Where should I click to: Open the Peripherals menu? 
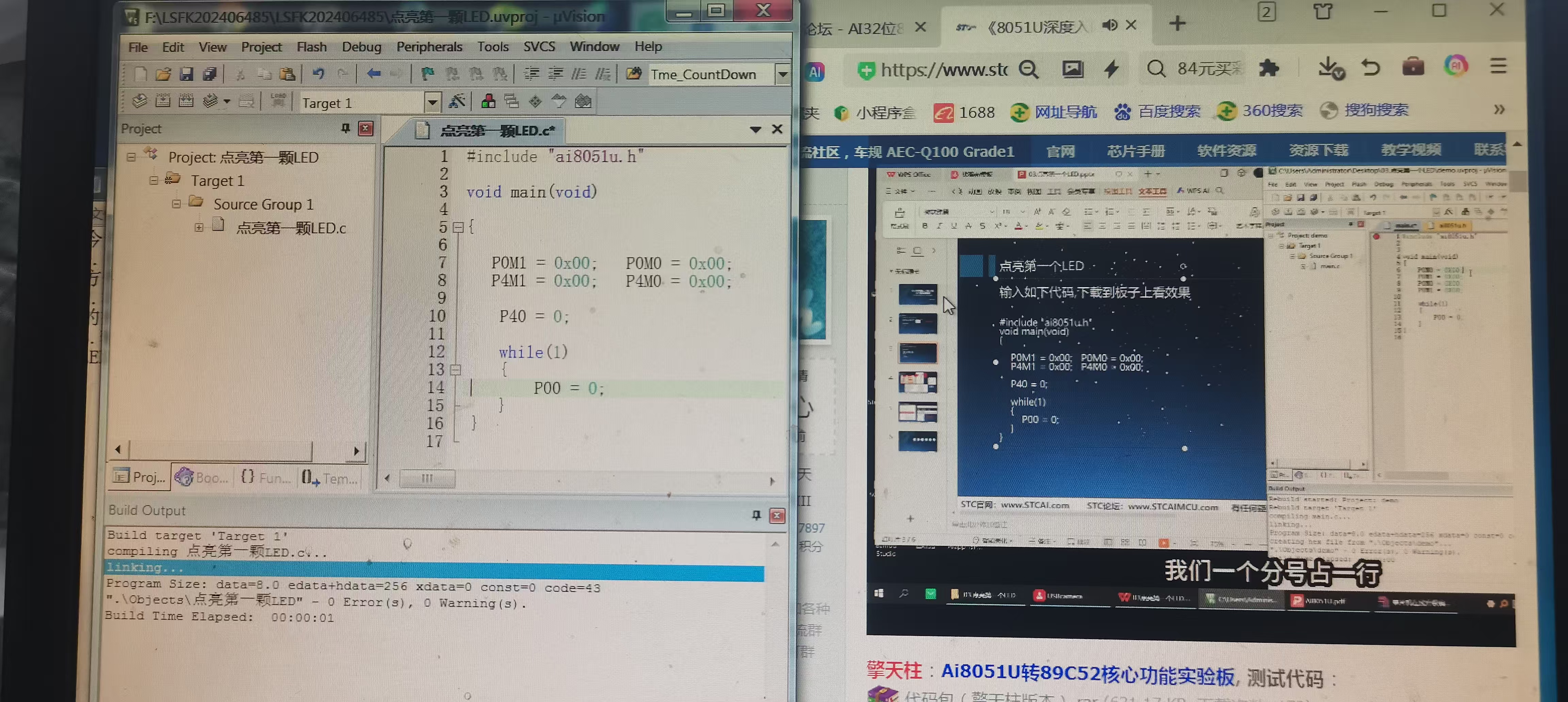[x=428, y=47]
